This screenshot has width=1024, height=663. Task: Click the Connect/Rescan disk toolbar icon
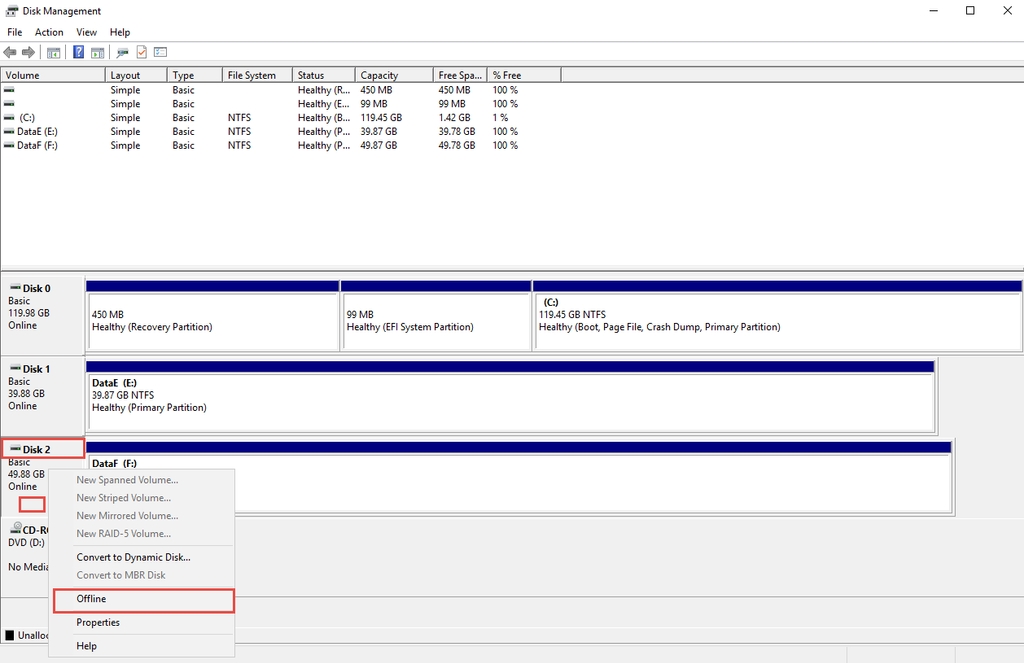[123, 52]
